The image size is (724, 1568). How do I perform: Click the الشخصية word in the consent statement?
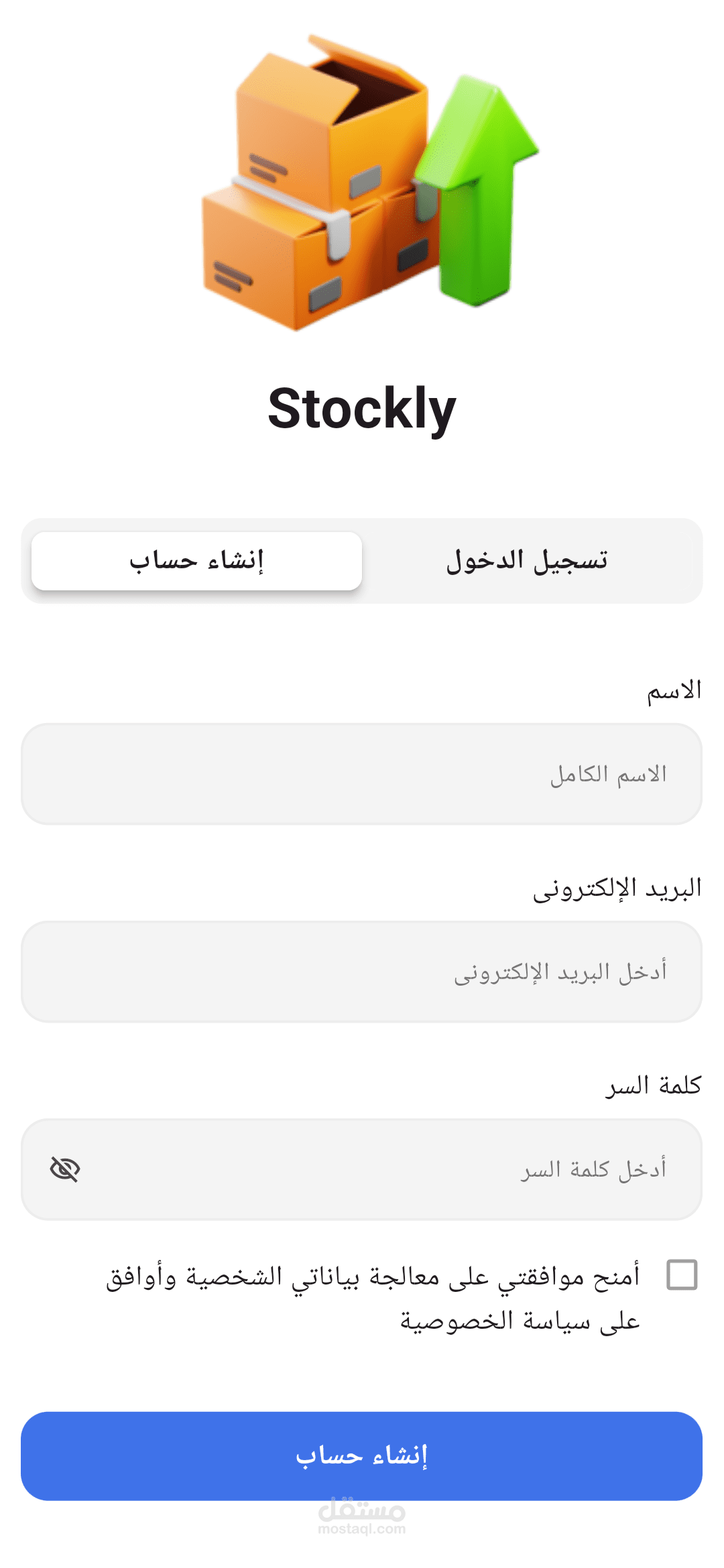234,1277
